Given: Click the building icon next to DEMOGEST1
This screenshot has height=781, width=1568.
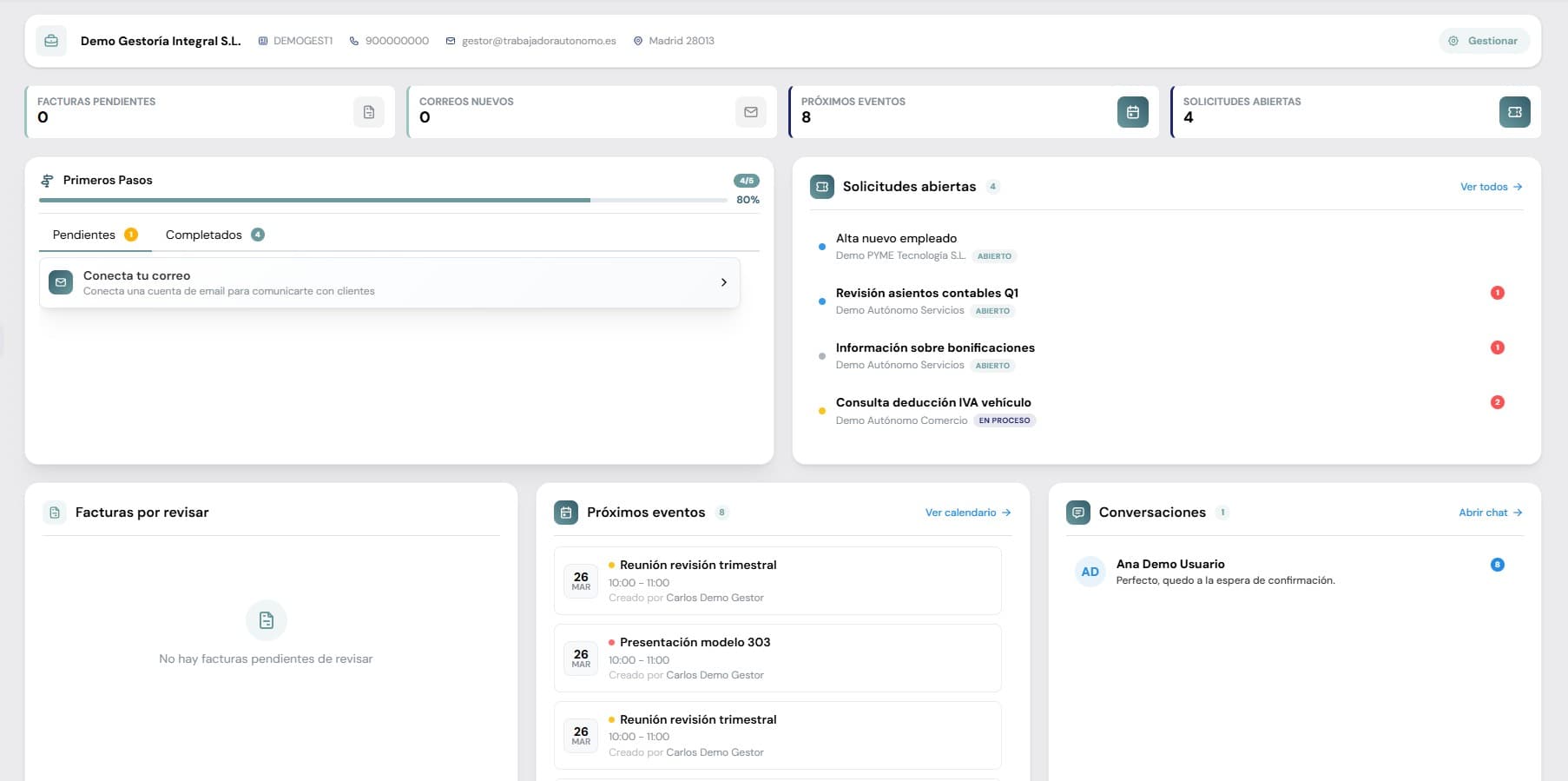Looking at the screenshot, I should point(263,41).
